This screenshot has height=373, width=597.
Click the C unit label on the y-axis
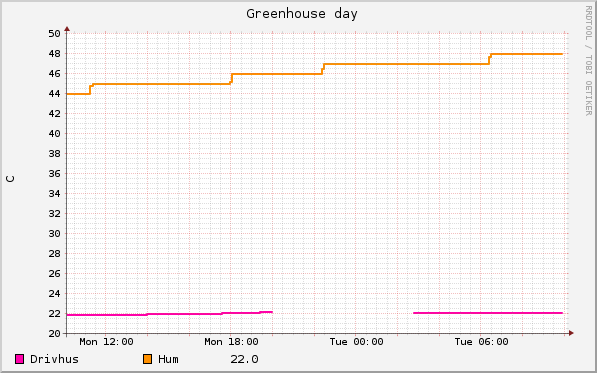[x=11, y=179]
